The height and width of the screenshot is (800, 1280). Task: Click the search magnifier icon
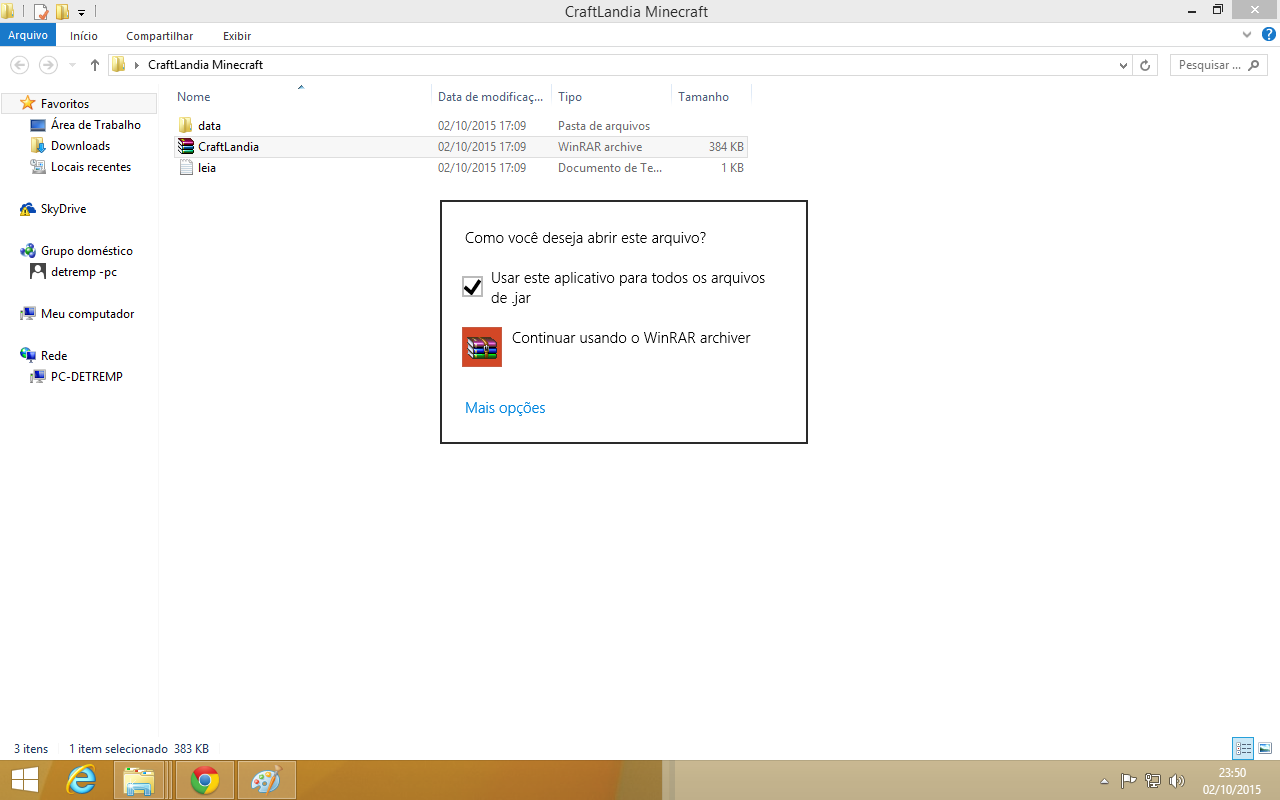tap(1254, 65)
